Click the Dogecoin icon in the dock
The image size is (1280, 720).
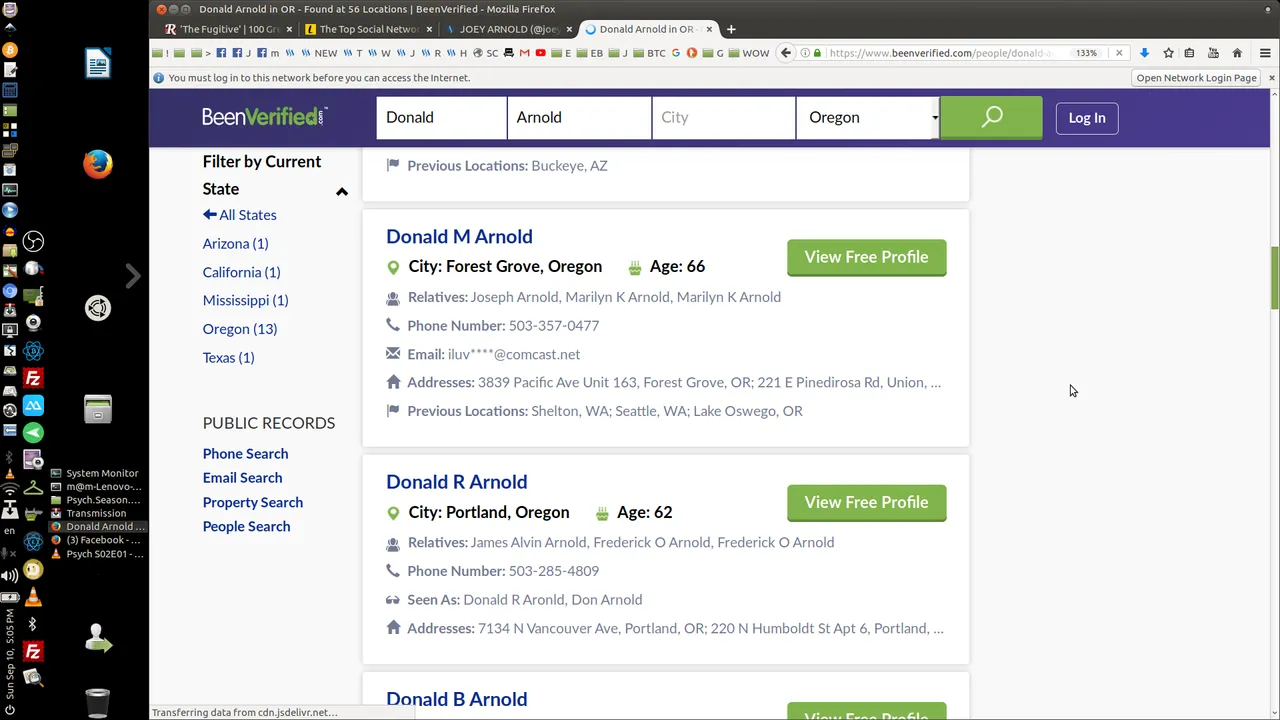[33, 570]
